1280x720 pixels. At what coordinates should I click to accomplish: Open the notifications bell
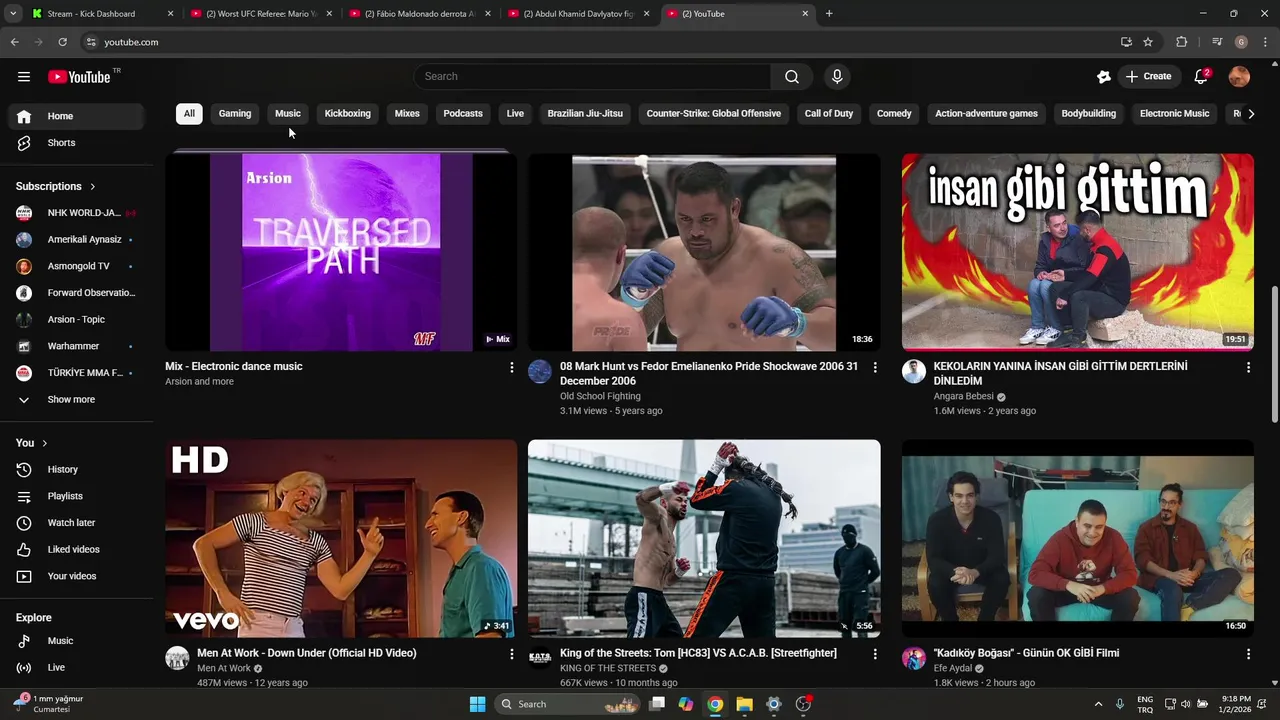pos(1201,77)
